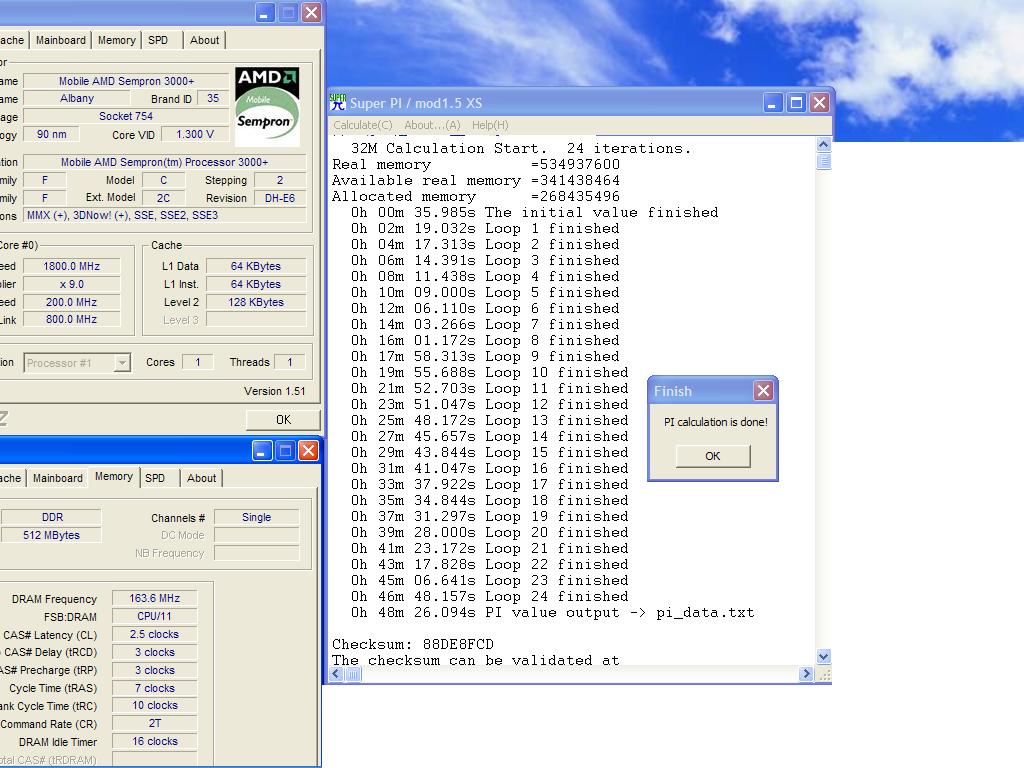Open the About...(A) menu in Super PI

pos(432,125)
